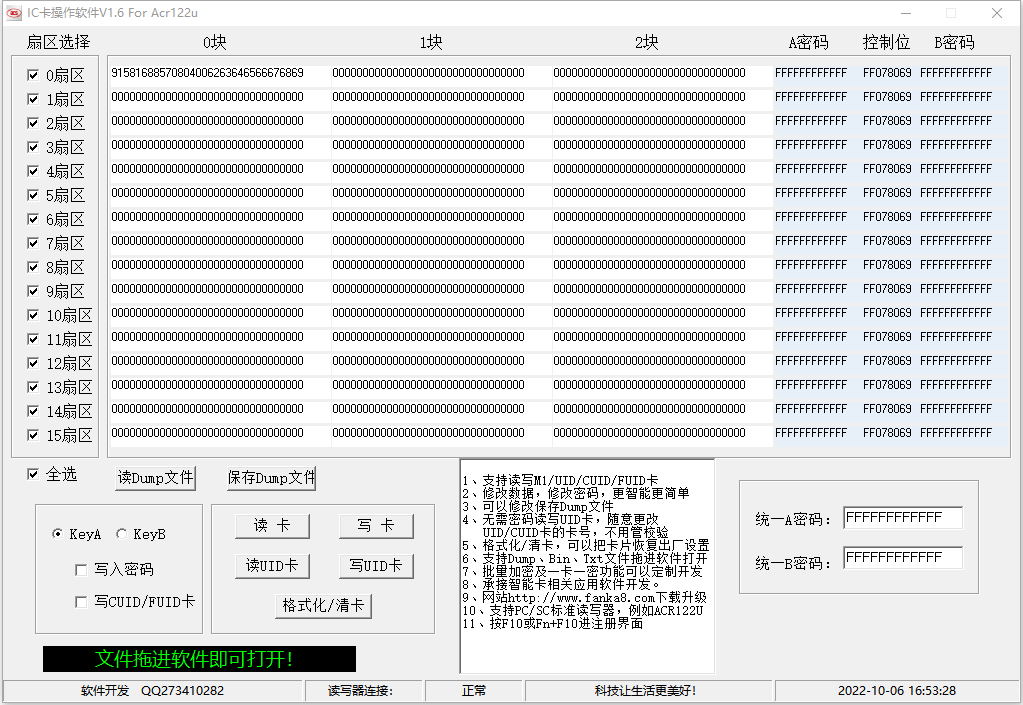The height and width of the screenshot is (705, 1023).
Task: Click sector 7 A密码 key cell
Action: pos(811,241)
